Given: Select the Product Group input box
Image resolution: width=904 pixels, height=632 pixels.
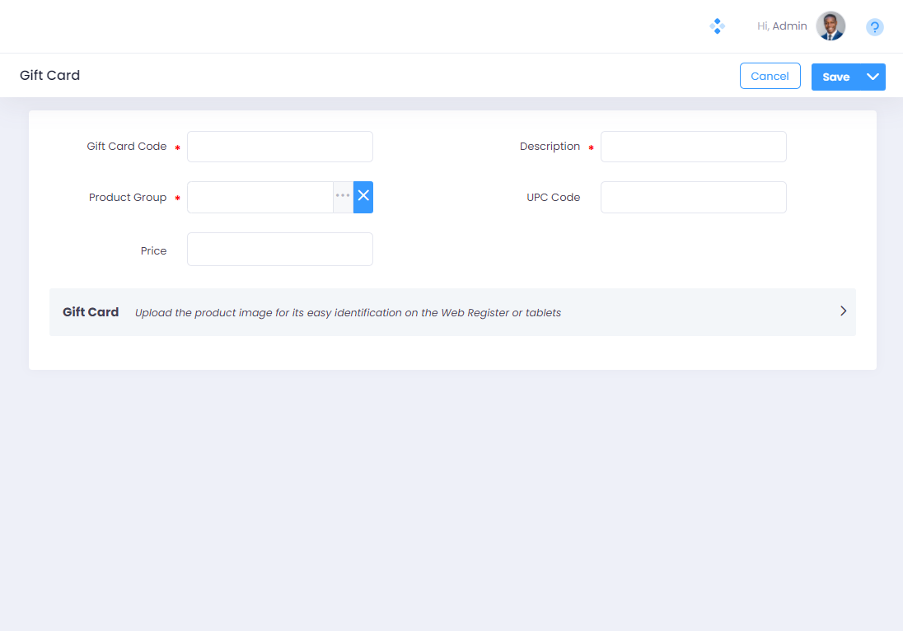Looking at the screenshot, I should pyautogui.click(x=260, y=197).
